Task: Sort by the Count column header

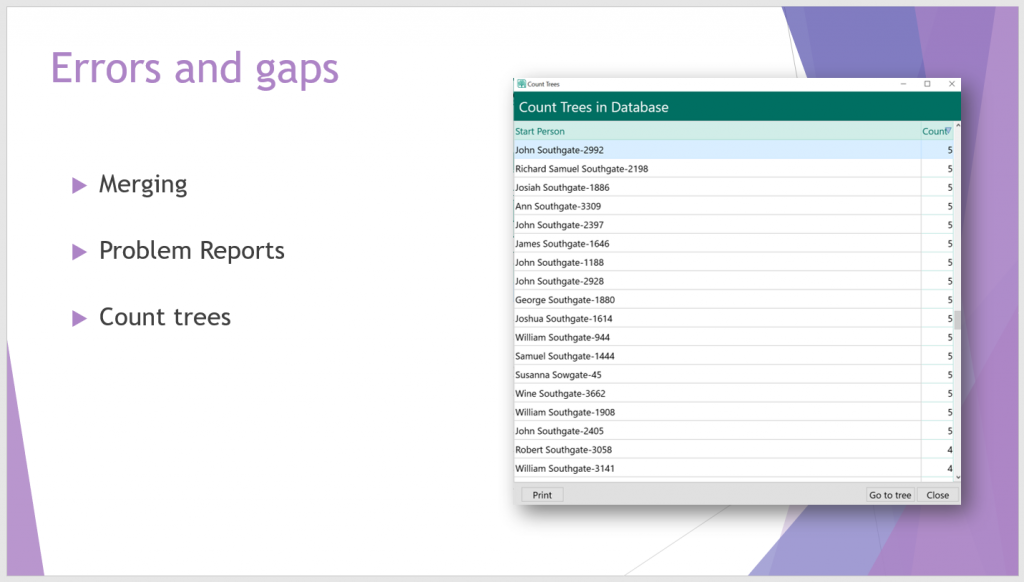Action: [x=933, y=131]
